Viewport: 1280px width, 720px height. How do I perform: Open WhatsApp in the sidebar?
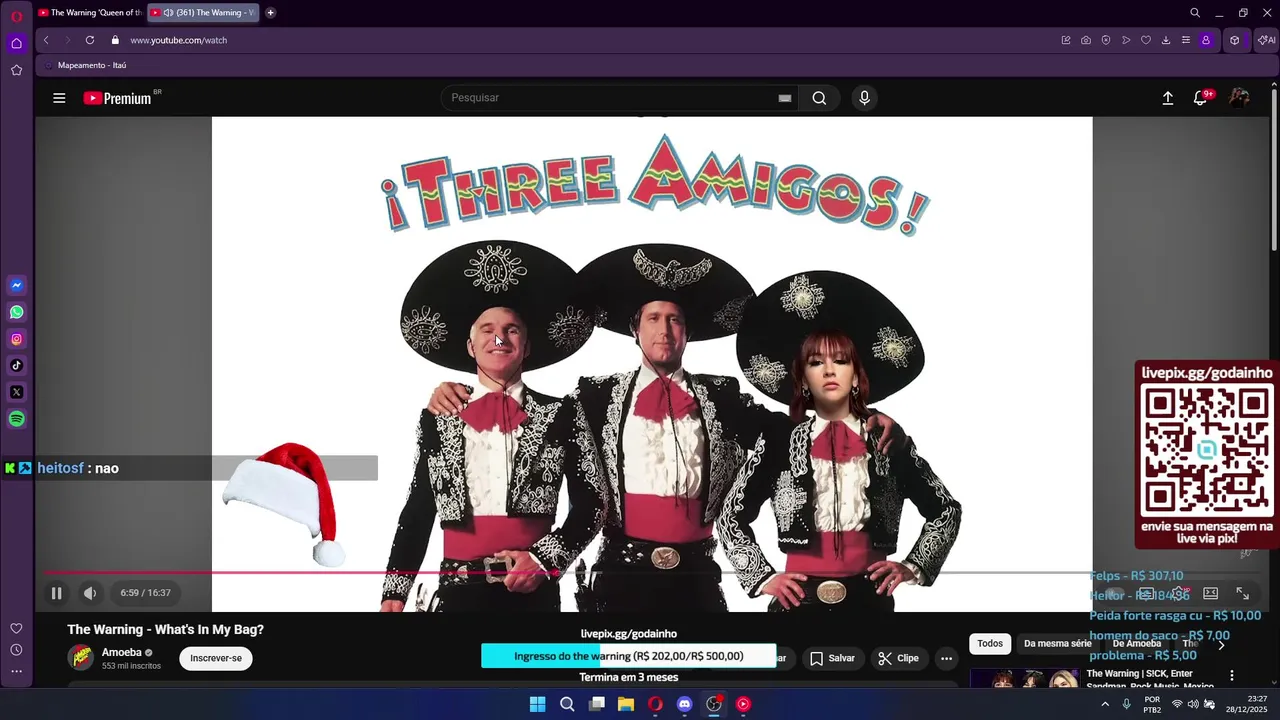tap(16, 312)
